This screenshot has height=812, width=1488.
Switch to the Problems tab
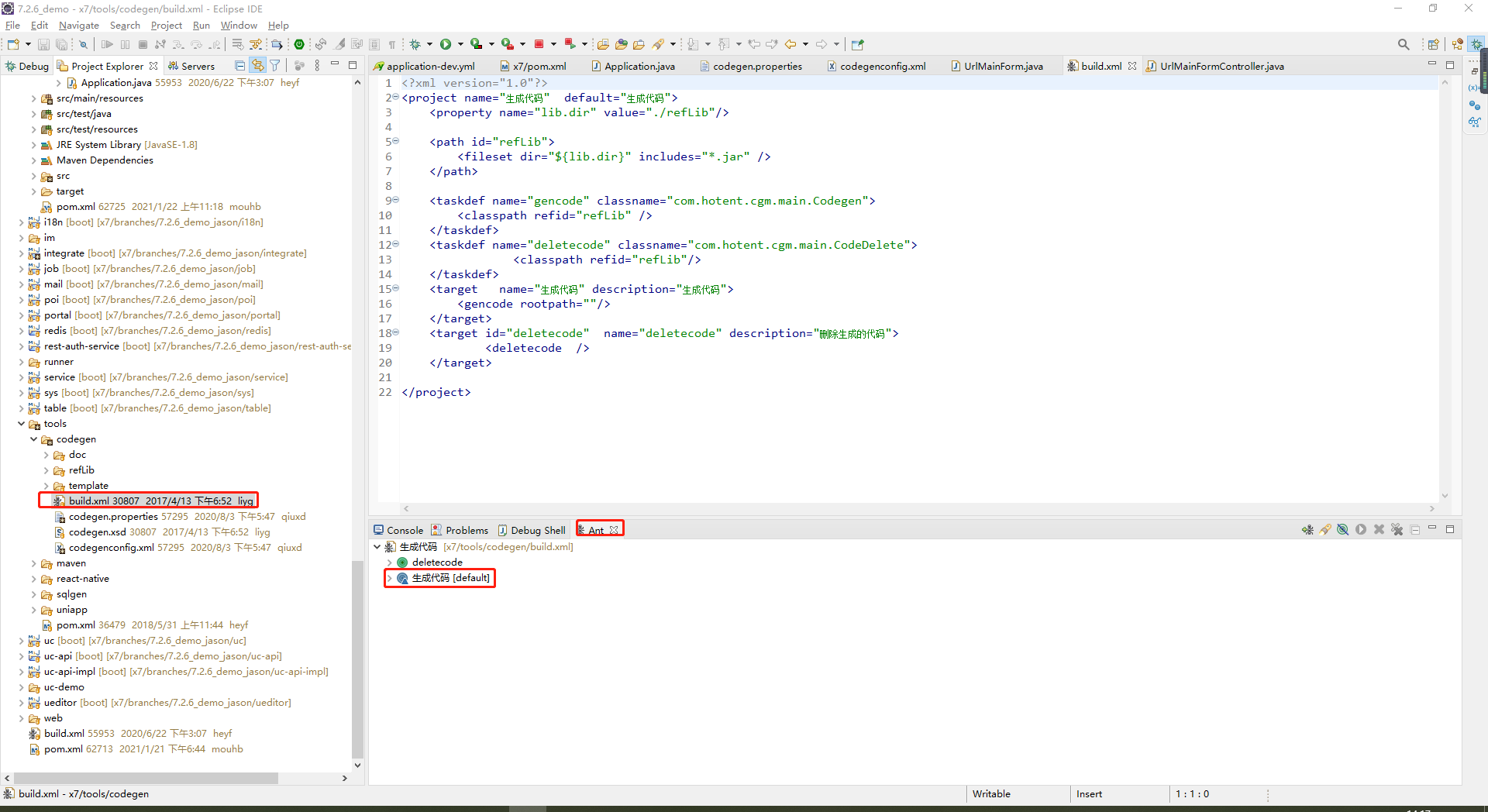466,531
